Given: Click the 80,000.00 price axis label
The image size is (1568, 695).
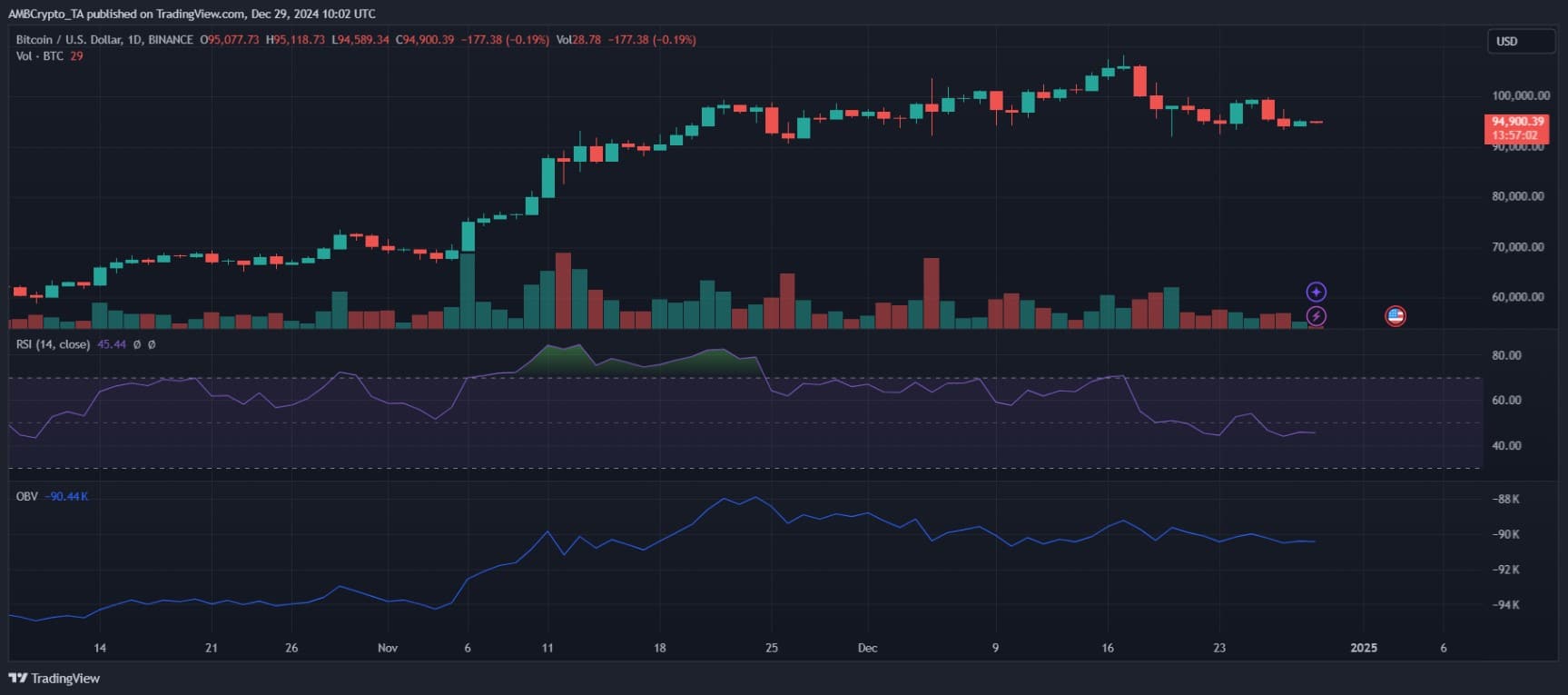Looking at the screenshot, I should pyautogui.click(x=1517, y=196).
